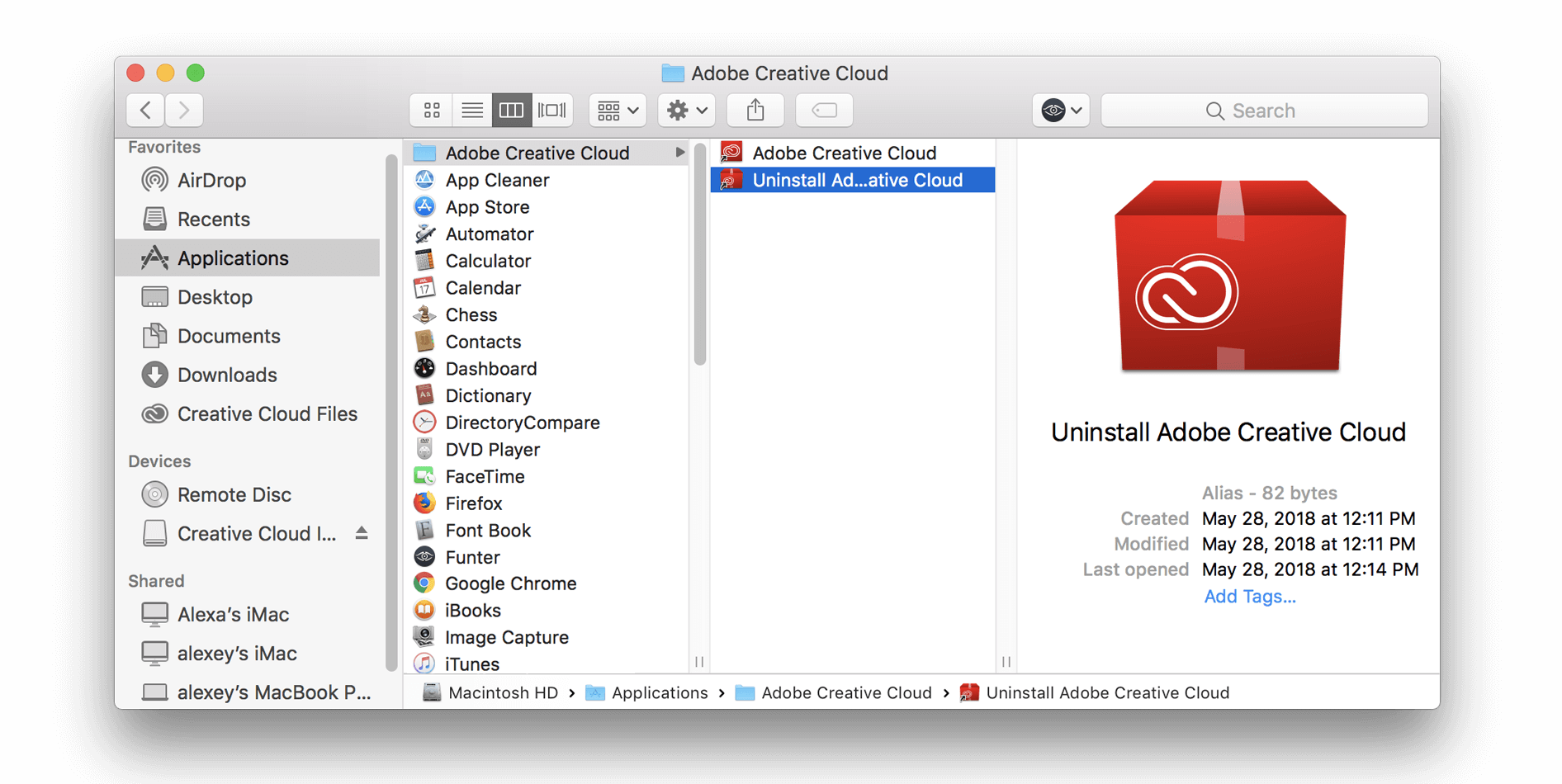The height and width of the screenshot is (784, 1562).
Task: Switch to list view
Action: pyautogui.click(x=471, y=110)
